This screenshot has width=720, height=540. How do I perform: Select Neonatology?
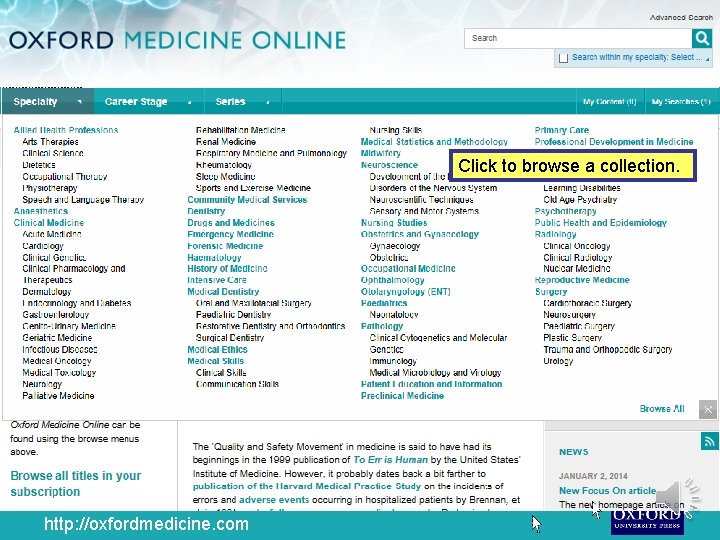[394, 315]
